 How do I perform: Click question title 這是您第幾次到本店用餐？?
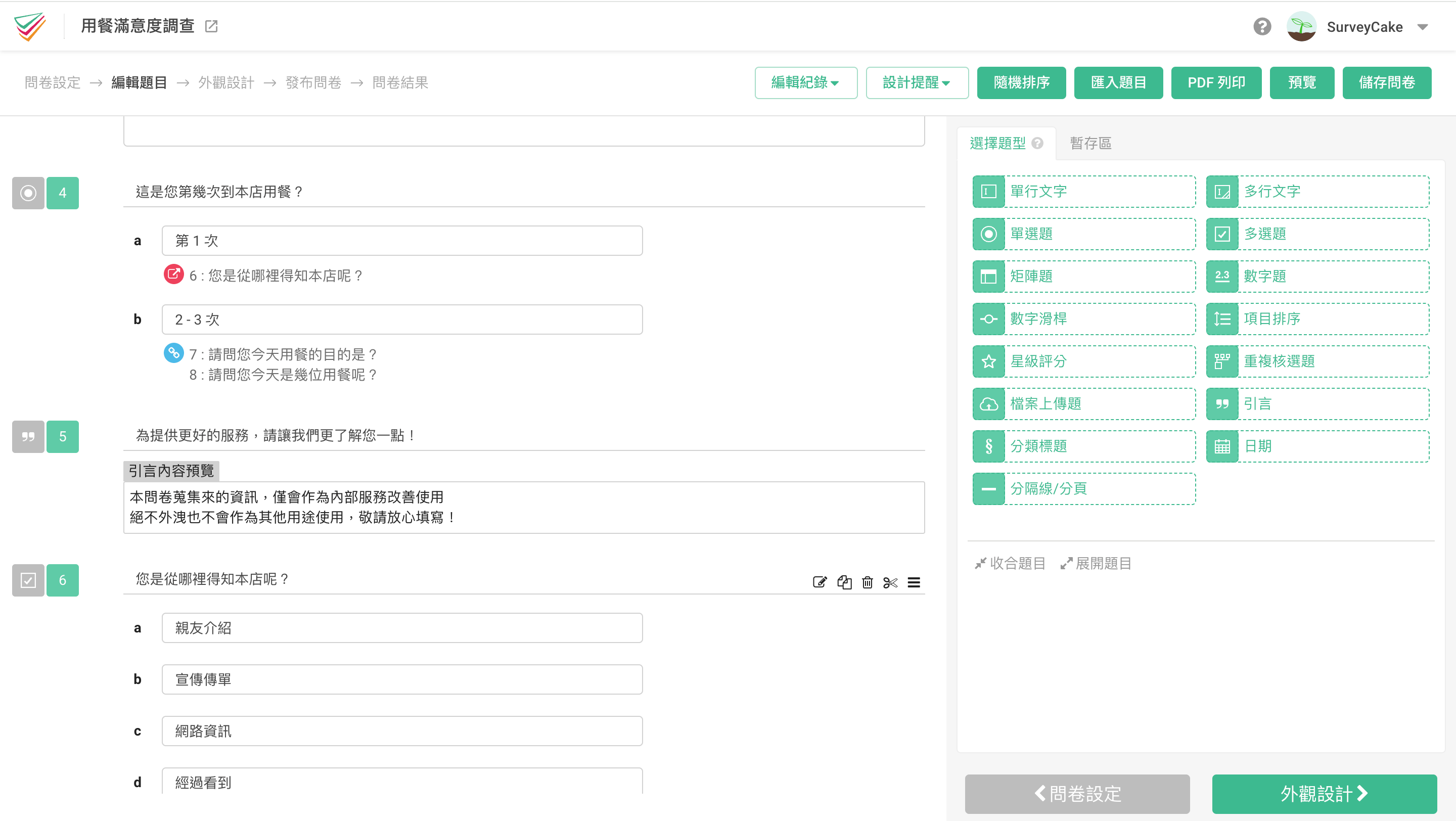click(220, 192)
